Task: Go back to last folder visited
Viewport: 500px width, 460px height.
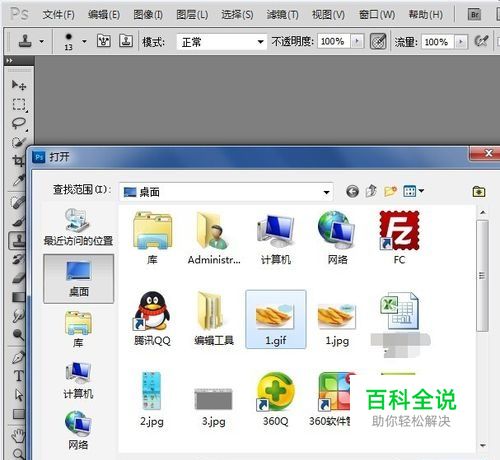Action: pyautogui.click(x=352, y=191)
